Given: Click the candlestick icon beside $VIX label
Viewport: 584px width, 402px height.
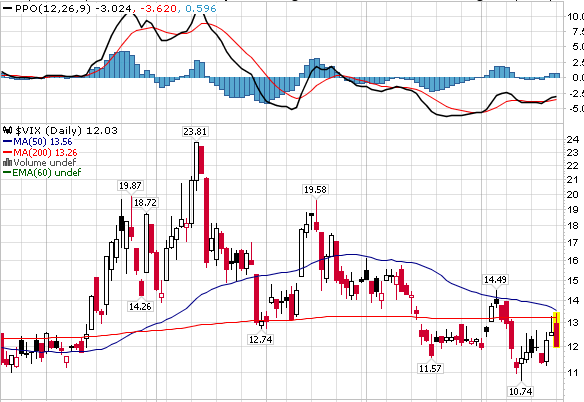Looking at the screenshot, I should click(7, 130).
